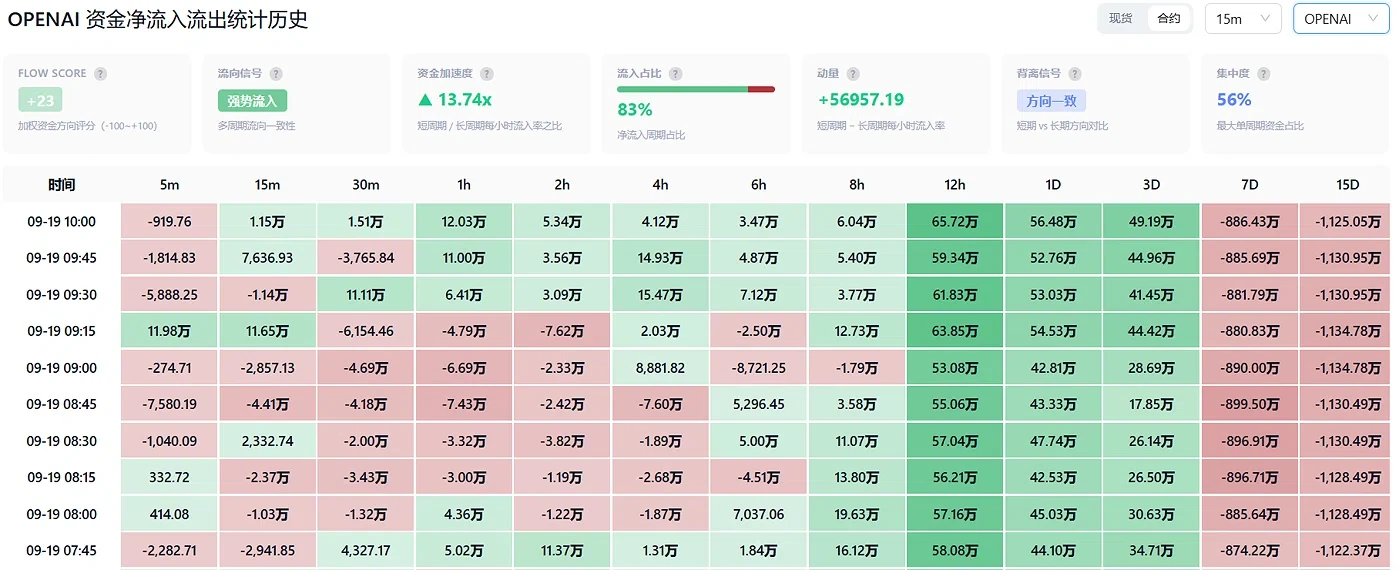
Task: Click the -7.62万 cell
Action: pos(561,331)
